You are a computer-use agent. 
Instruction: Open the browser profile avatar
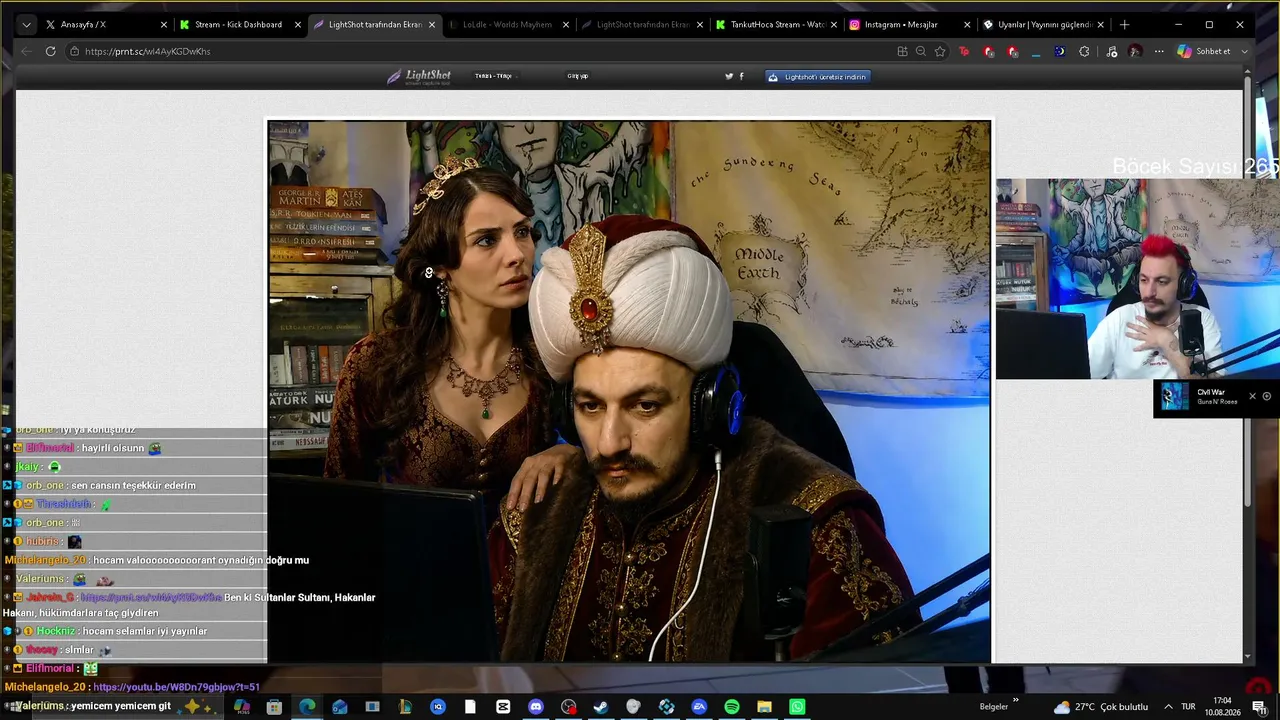tap(1135, 51)
